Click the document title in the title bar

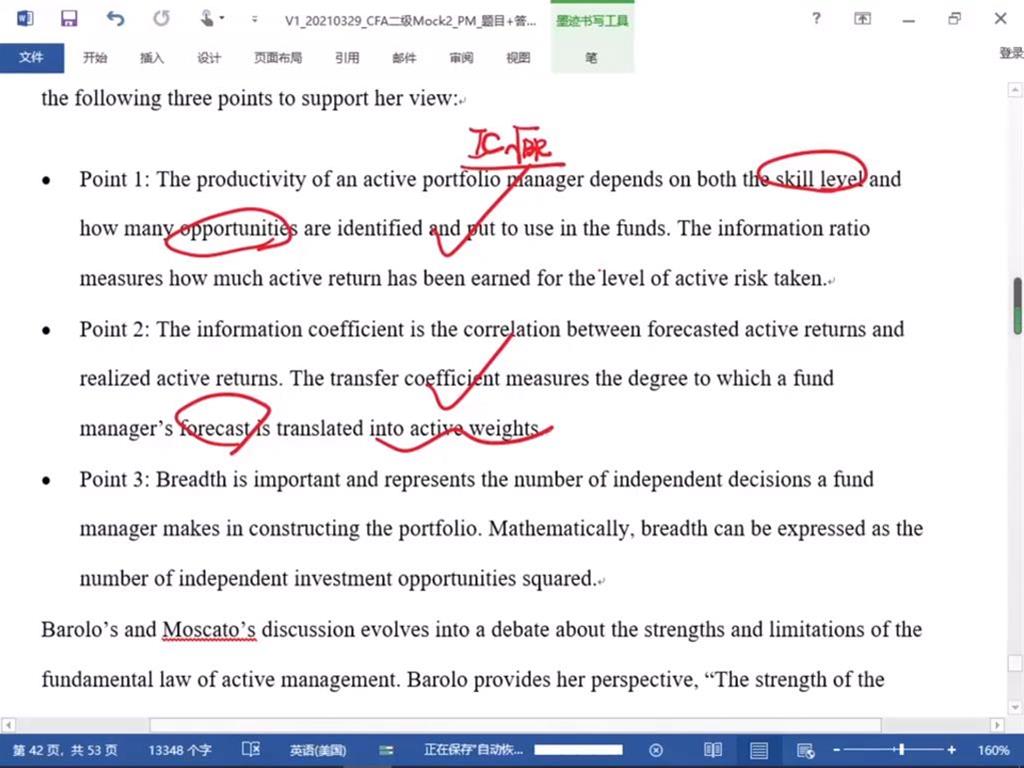coord(410,21)
